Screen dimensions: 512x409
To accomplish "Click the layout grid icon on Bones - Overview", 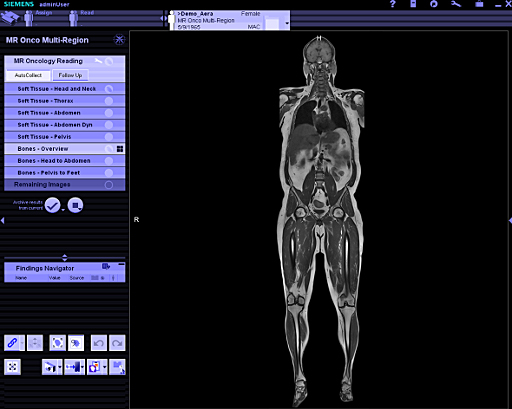I will [120, 149].
